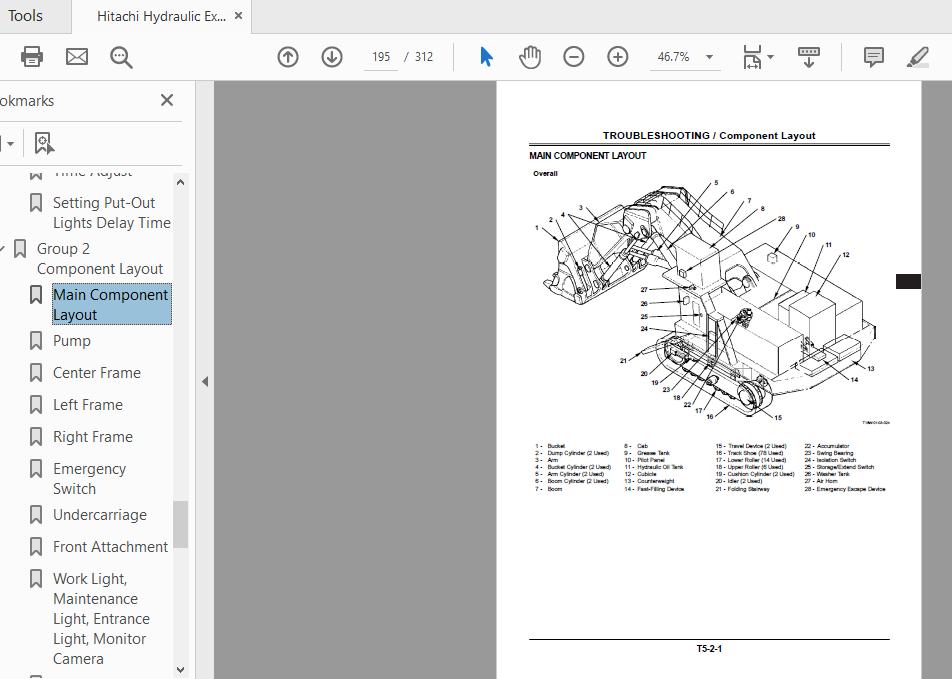952x679 pixels.
Task: Click the current bookmark locator icon
Action: click(43, 143)
